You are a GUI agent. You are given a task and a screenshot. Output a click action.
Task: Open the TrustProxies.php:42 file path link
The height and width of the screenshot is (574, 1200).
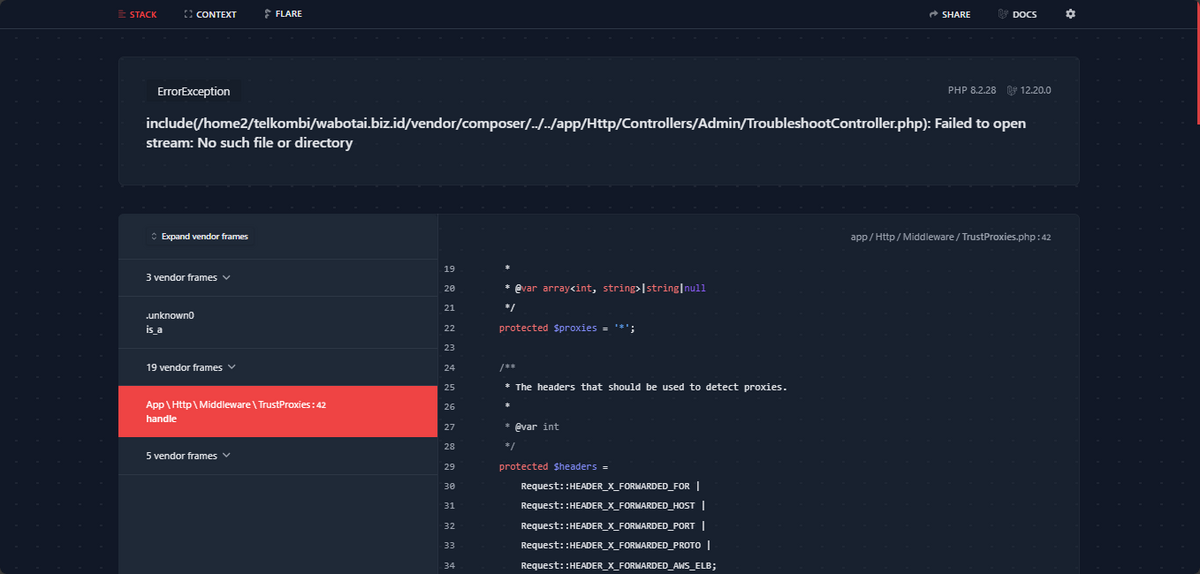point(950,237)
